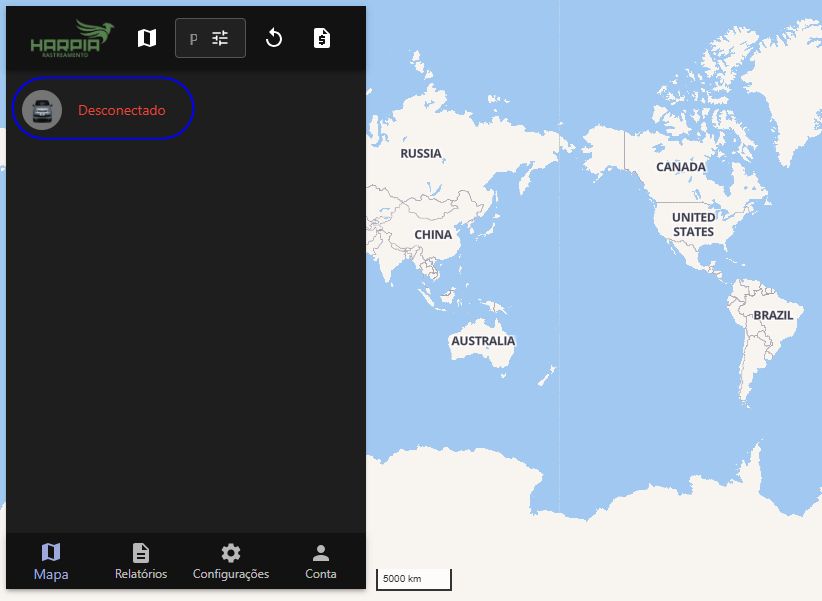822x601 pixels.
Task: Click the Harpia Rastreamento logo
Action: tap(71, 38)
